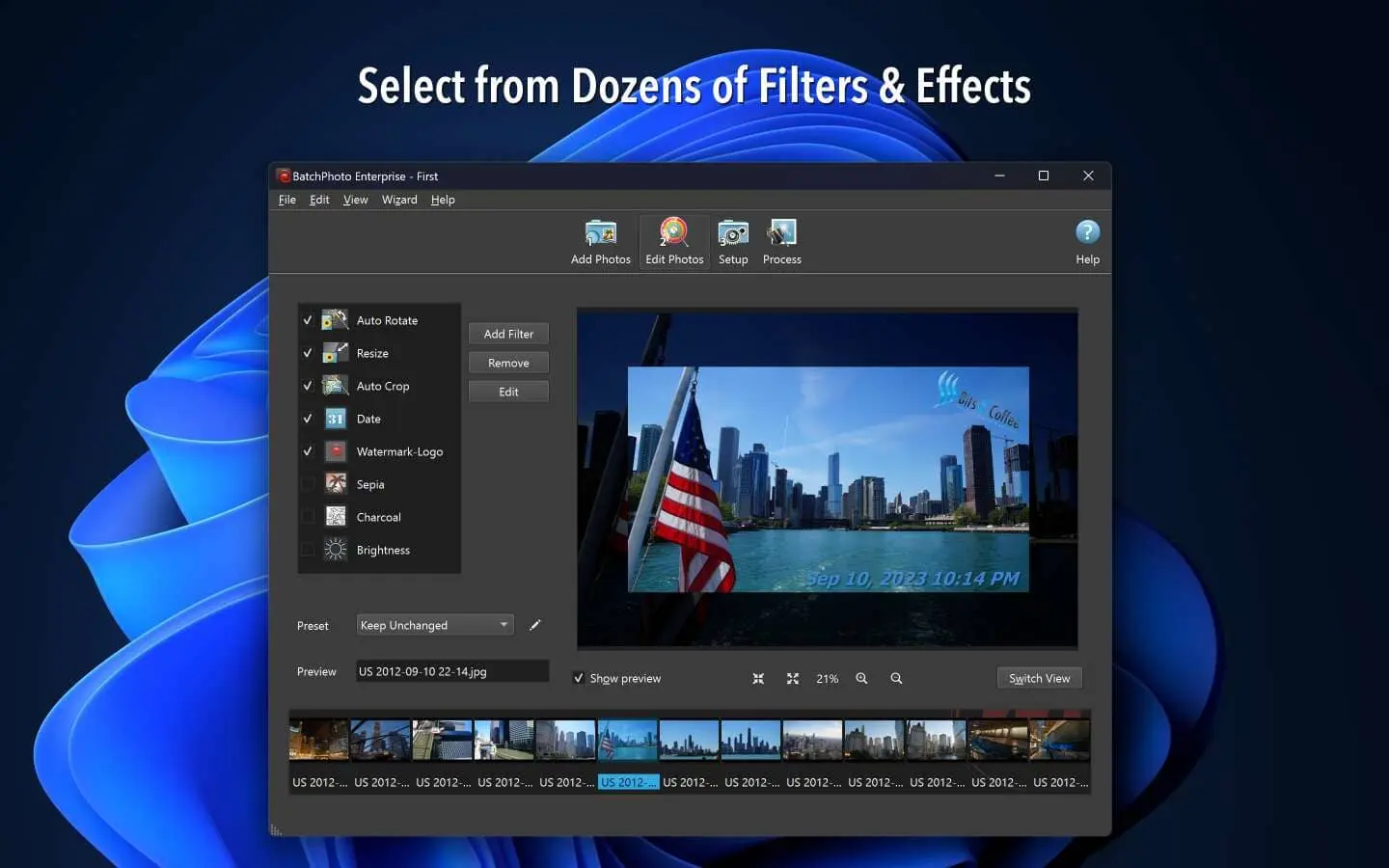
Task: Uncheck the Auto Crop filter checkbox
Action: (308, 386)
